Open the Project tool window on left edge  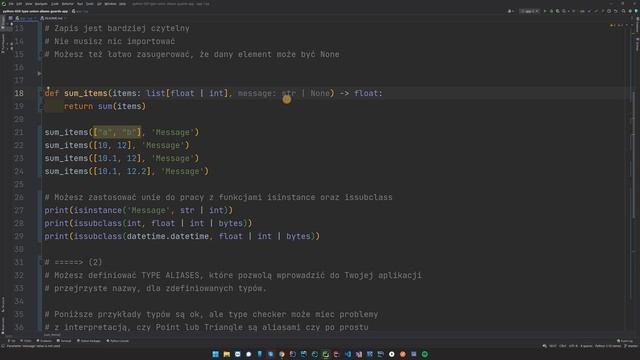tap(3, 23)
